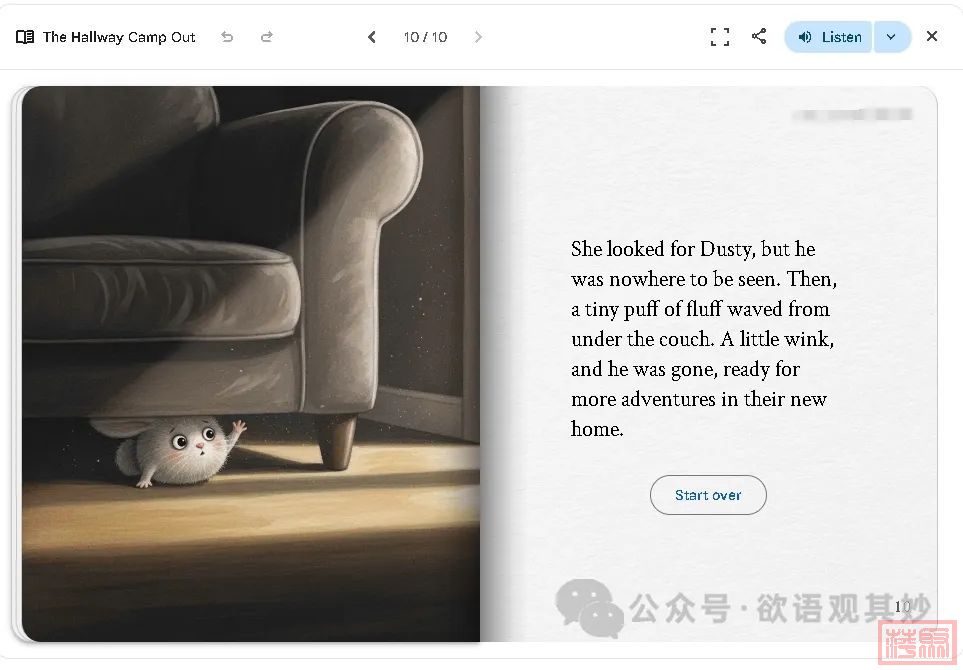Redo the last undone change

[267, 37]
